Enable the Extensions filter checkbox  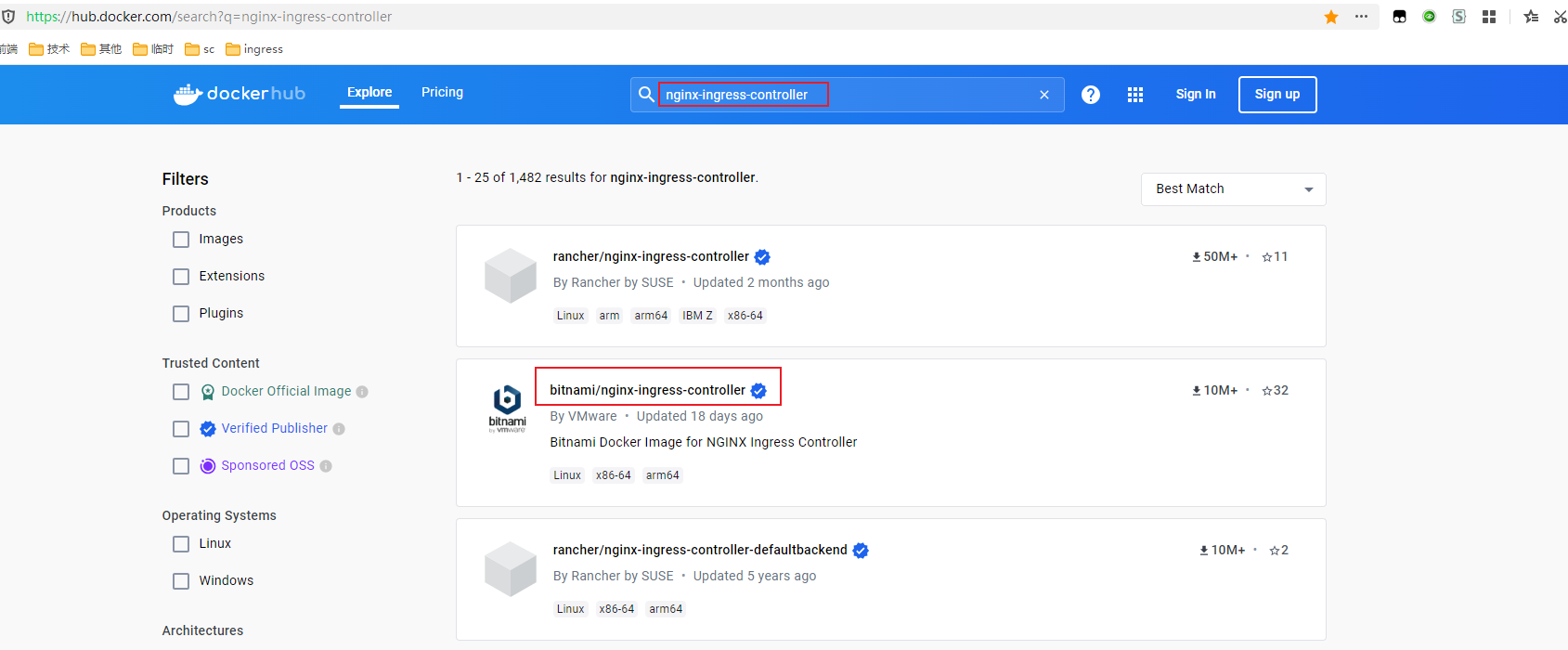181,277
